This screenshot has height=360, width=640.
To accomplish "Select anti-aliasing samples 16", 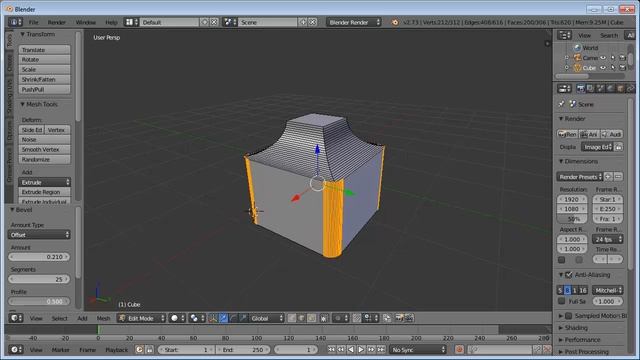I will (583, 290).
